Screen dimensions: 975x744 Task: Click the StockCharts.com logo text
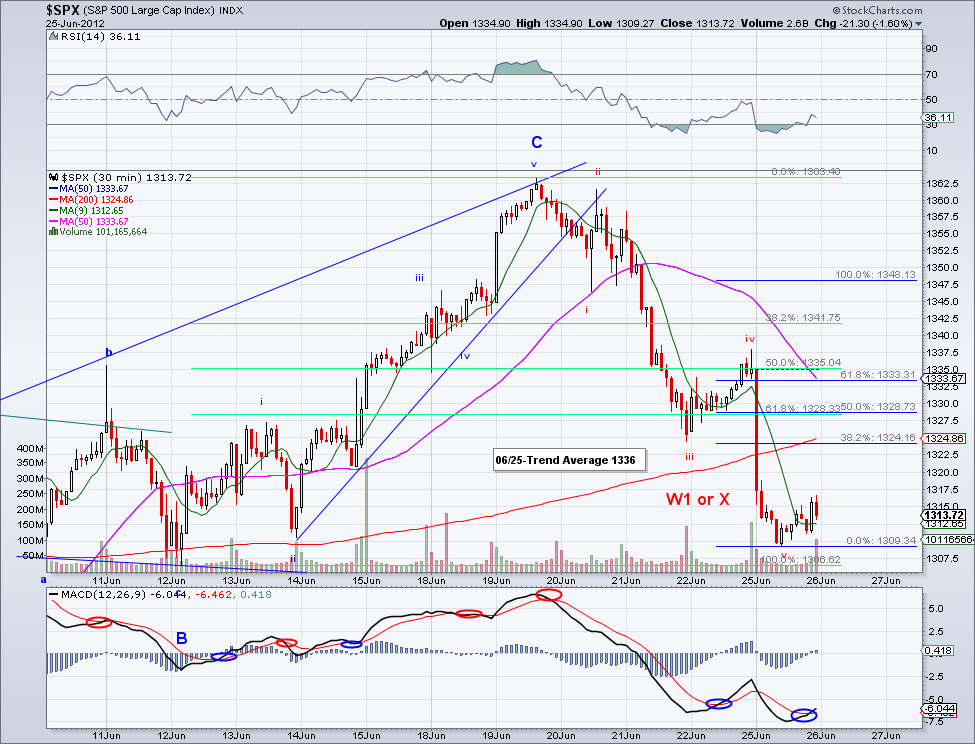coord(877,10)
